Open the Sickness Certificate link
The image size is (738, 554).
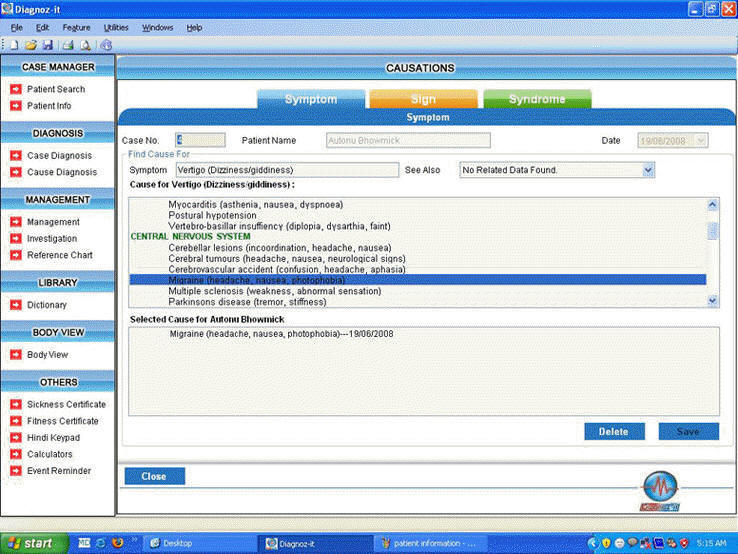pyautogui.click(x=66, y=404)
